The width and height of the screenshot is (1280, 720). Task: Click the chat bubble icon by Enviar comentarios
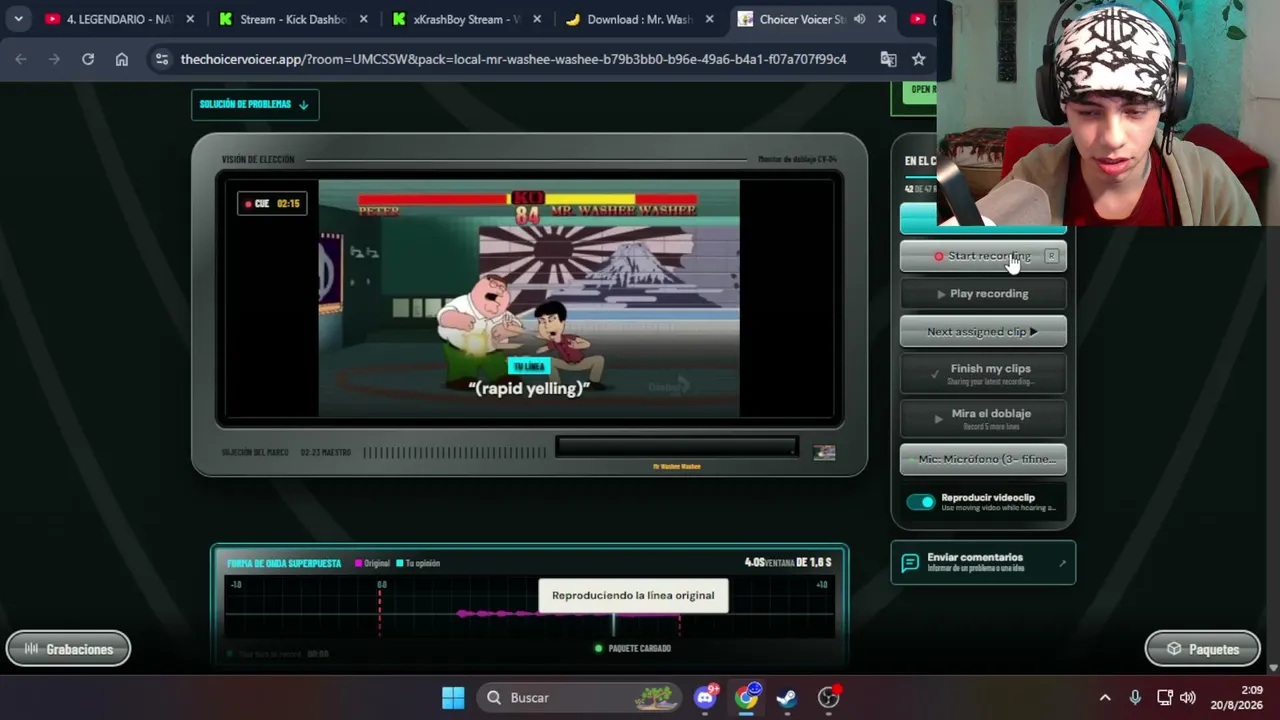click(910, 563)
